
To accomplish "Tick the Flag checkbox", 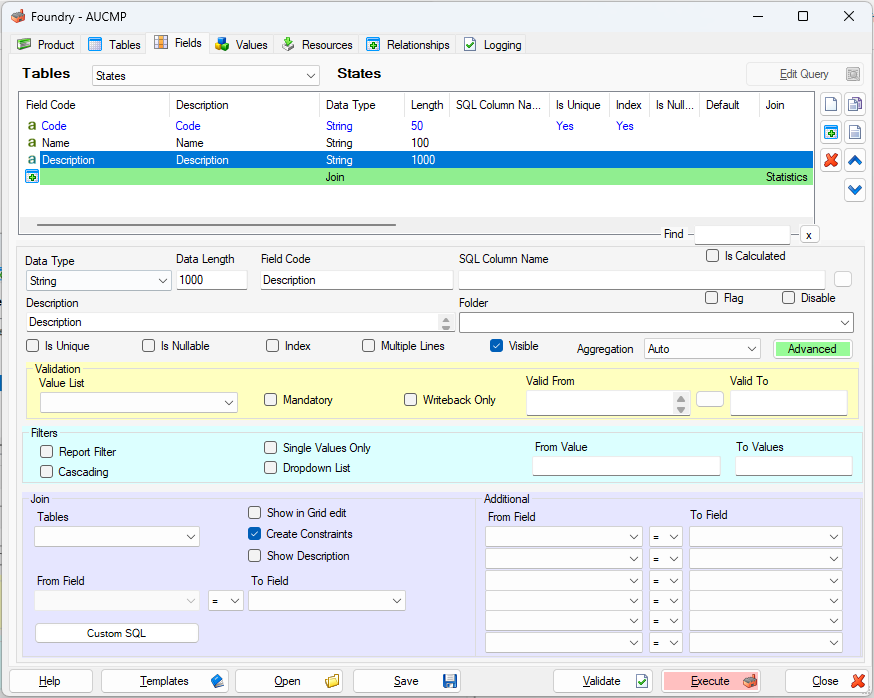I will pyautogui.click(x=711, y=298).
